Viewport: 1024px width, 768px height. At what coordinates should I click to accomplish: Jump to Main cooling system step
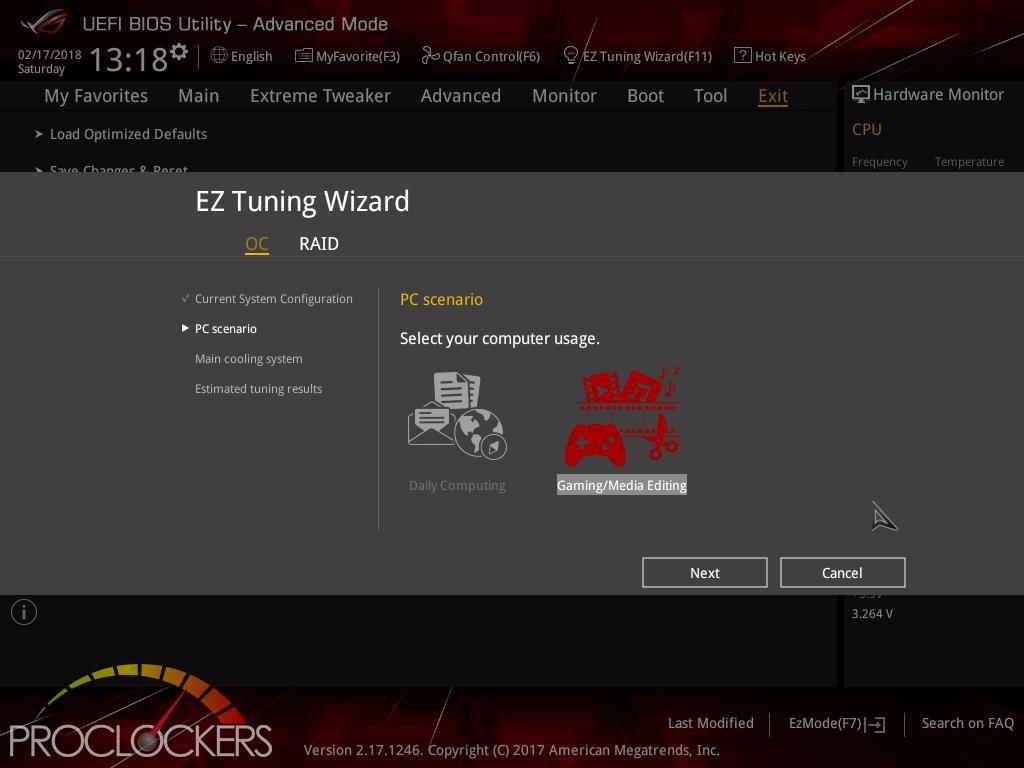pos(249,359)
